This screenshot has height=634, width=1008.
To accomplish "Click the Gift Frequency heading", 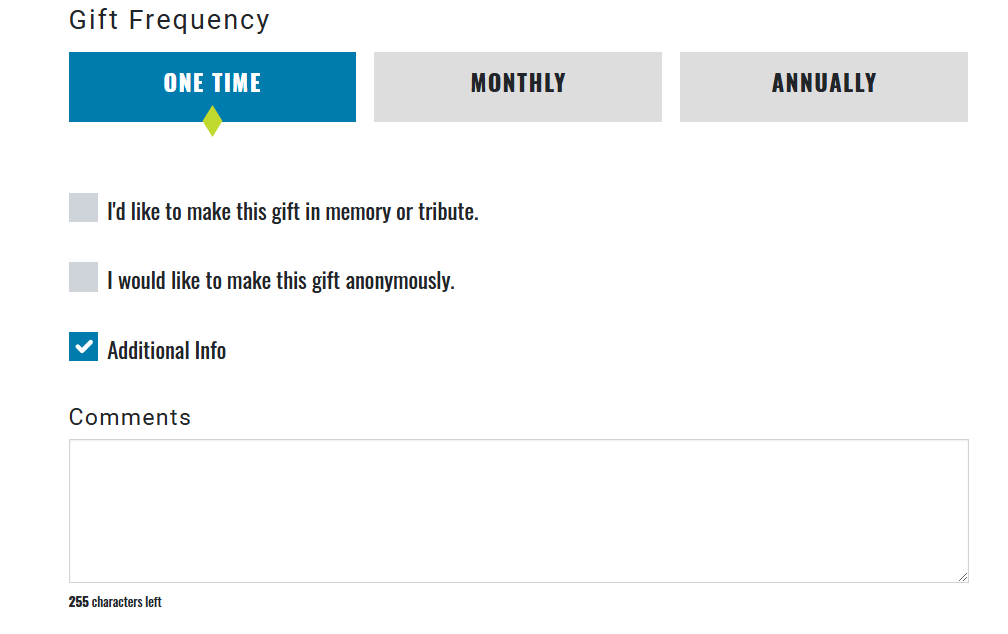I will [168, 19].
